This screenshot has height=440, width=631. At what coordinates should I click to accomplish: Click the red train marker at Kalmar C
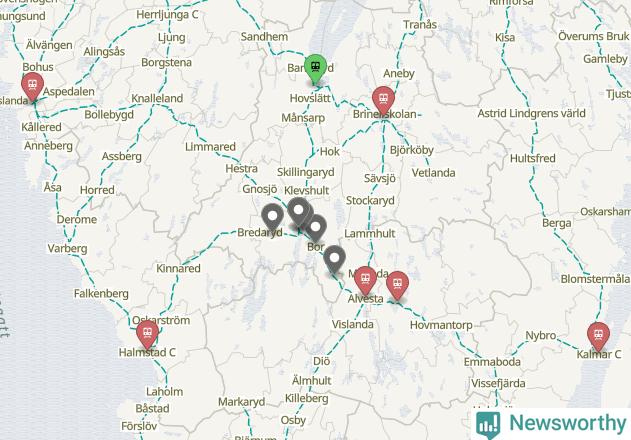pyautogui.click(x=598, y=337)
